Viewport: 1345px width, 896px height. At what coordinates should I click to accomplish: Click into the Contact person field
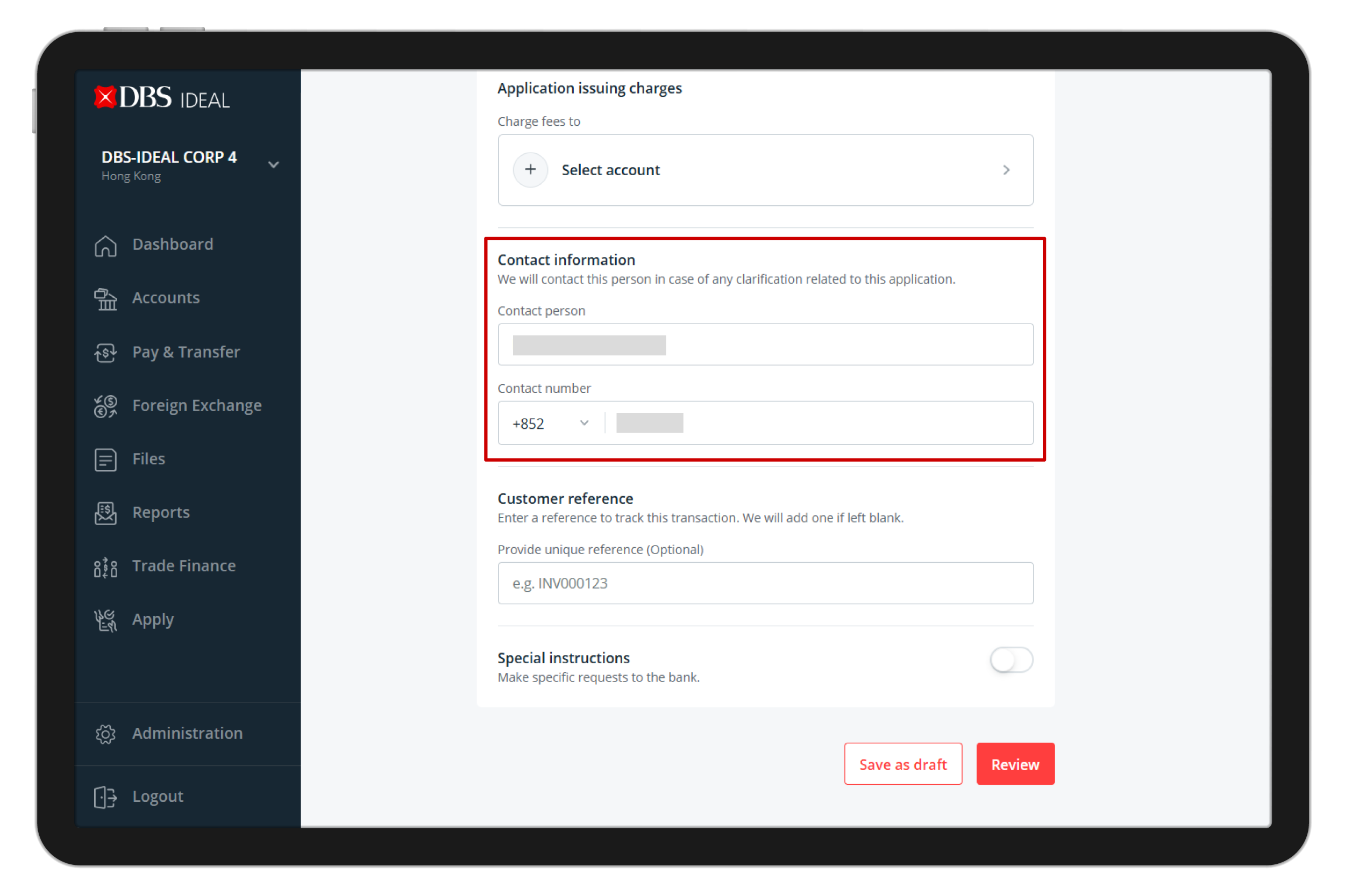[x=765, y=345]
